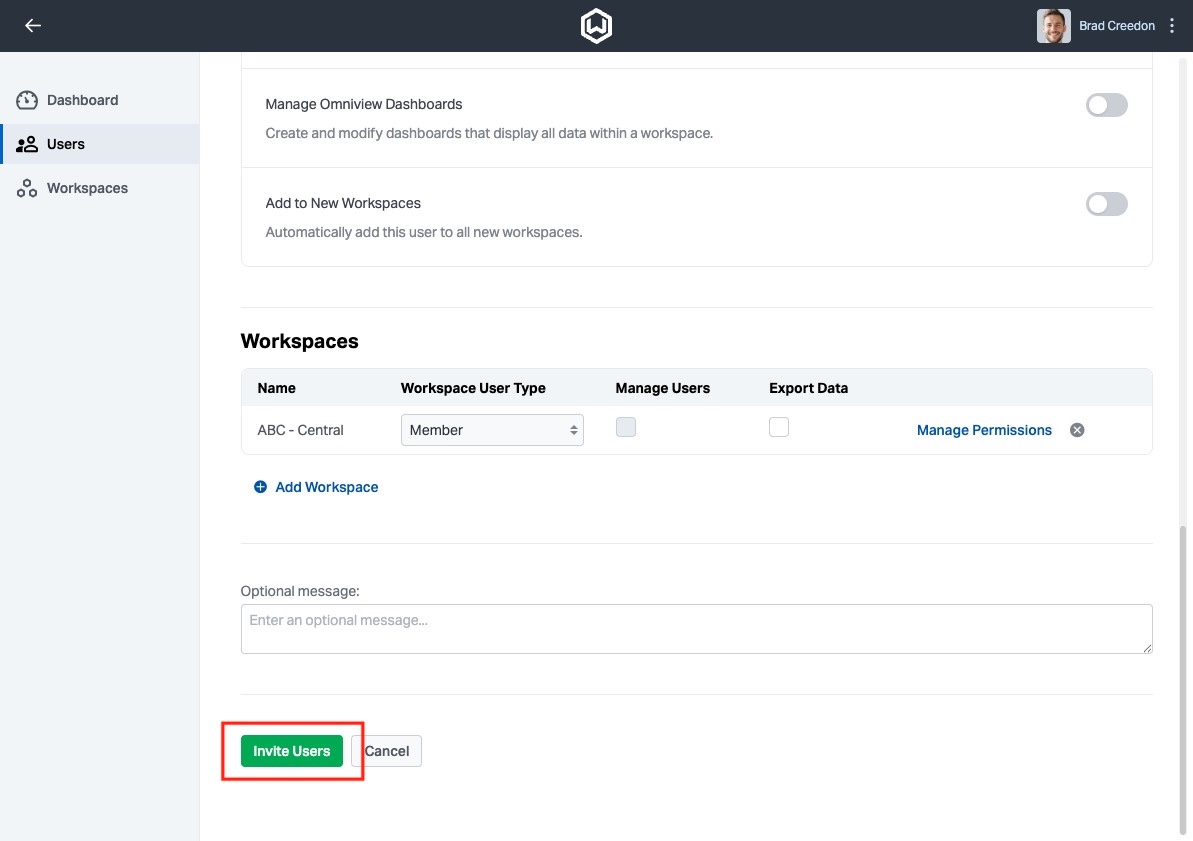Focus the Optional message text box
This screenshot has width=1193, height=841.
pyautogui.click(x=696, y=629)
